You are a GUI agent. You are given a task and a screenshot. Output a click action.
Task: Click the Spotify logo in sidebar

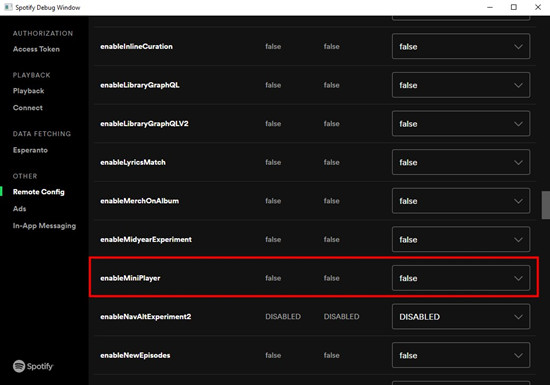(x=33, y=366)
